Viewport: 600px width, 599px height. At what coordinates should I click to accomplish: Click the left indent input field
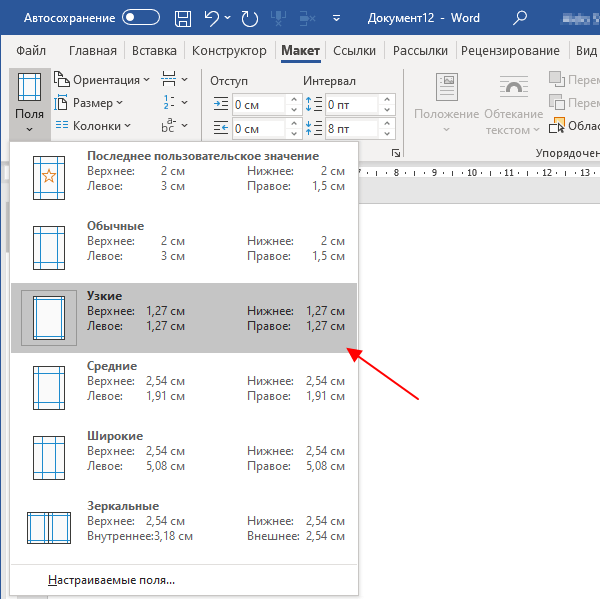click(259, 104)
